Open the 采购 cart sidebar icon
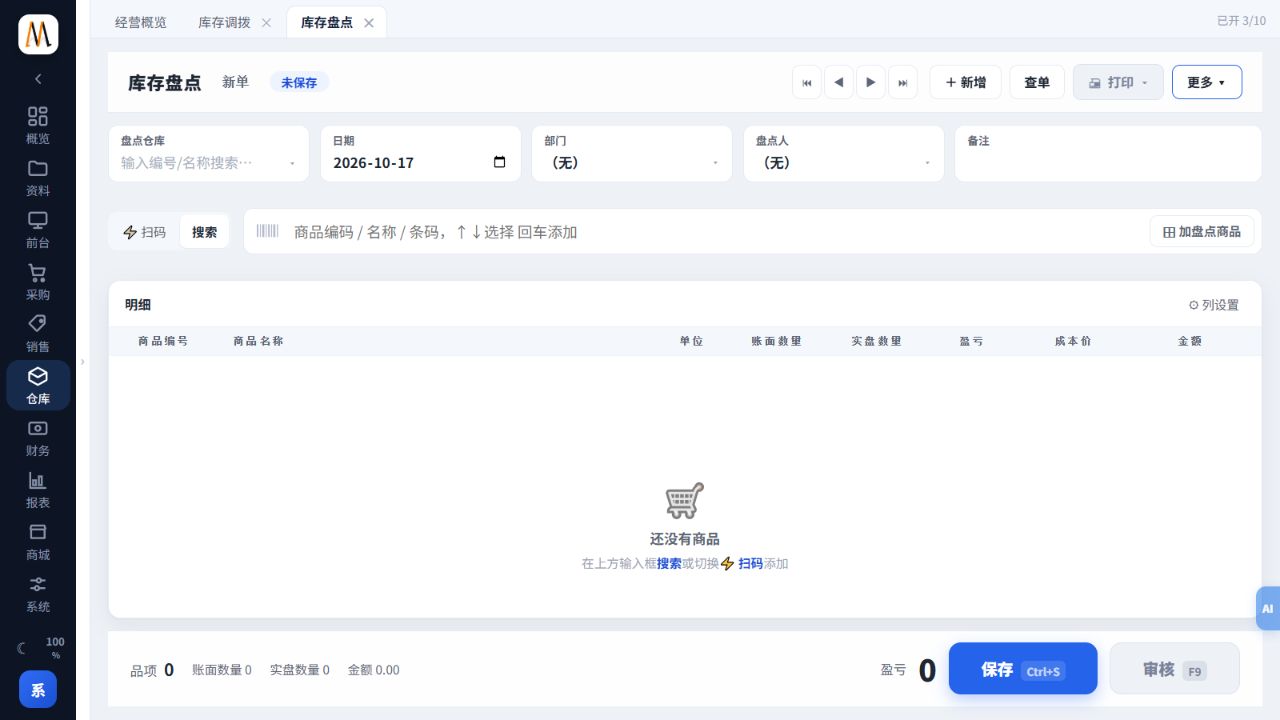Viewport: 1280px width, 720px height. (38, 281)
